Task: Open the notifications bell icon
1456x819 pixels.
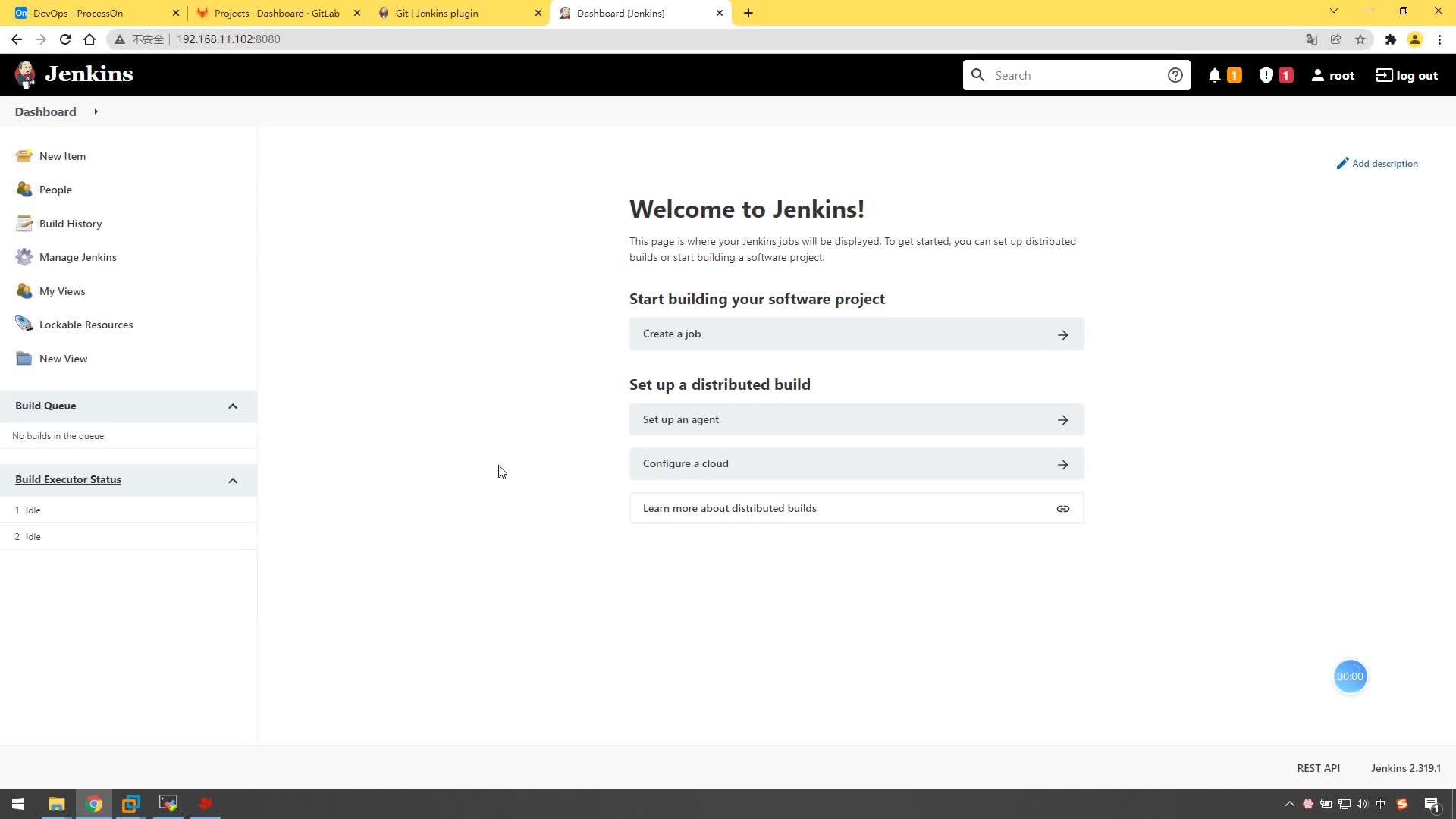Action: tap(1216, 75)
